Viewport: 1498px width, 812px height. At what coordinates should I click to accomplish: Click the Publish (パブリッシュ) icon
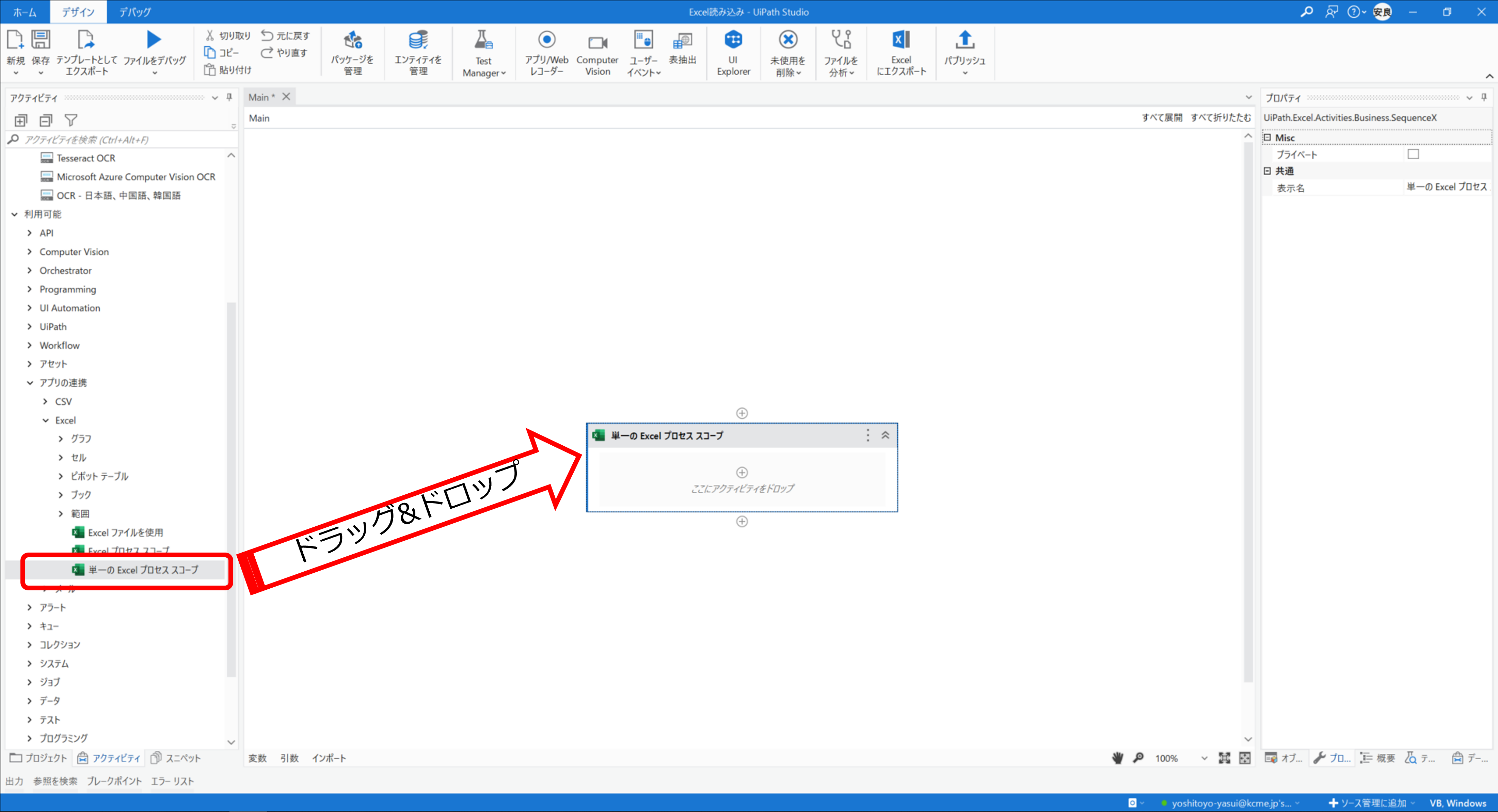(965, 39)
